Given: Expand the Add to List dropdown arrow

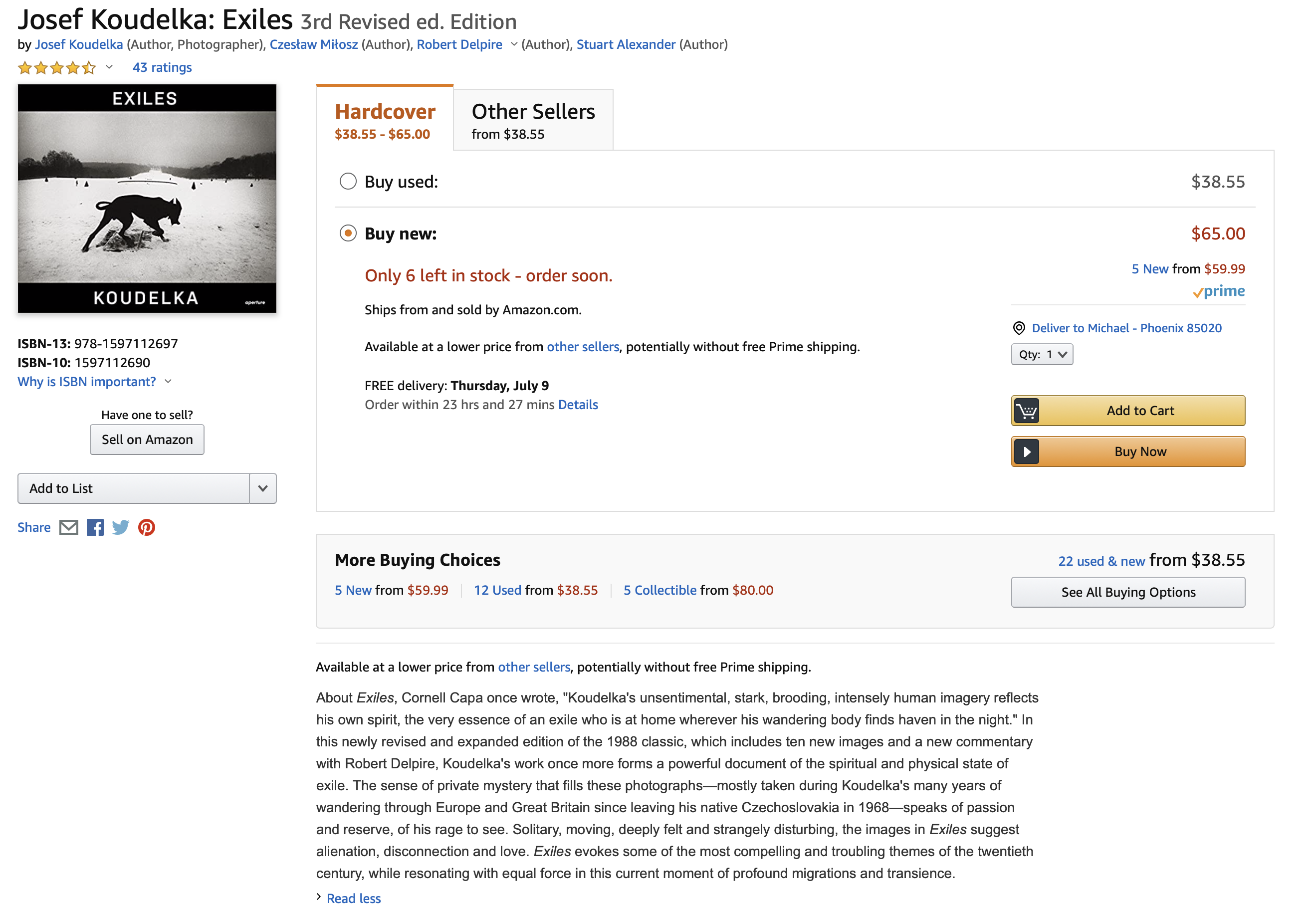Looking at the screenshot, I should [263, 488].
